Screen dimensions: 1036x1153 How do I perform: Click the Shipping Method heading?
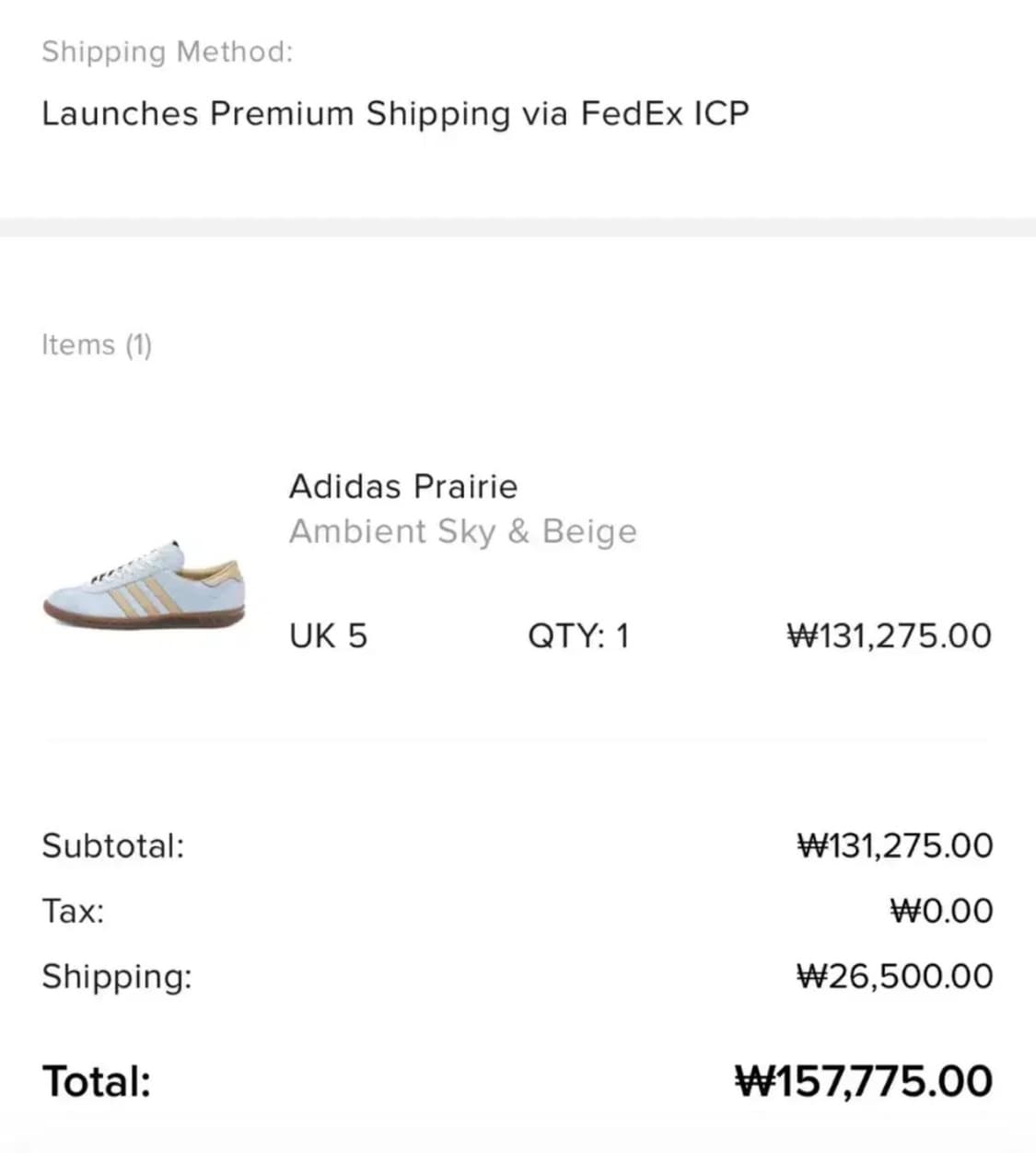click(x=167, y=52)
